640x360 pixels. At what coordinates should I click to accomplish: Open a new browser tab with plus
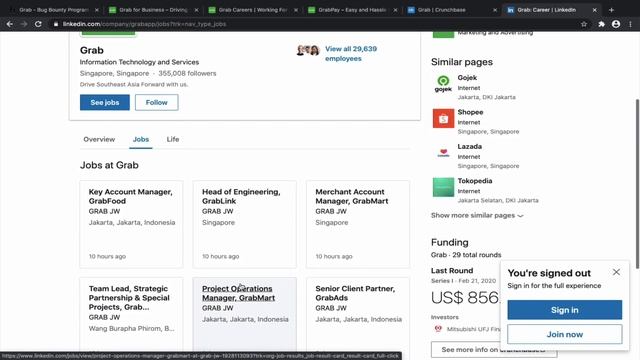point(611,10)
